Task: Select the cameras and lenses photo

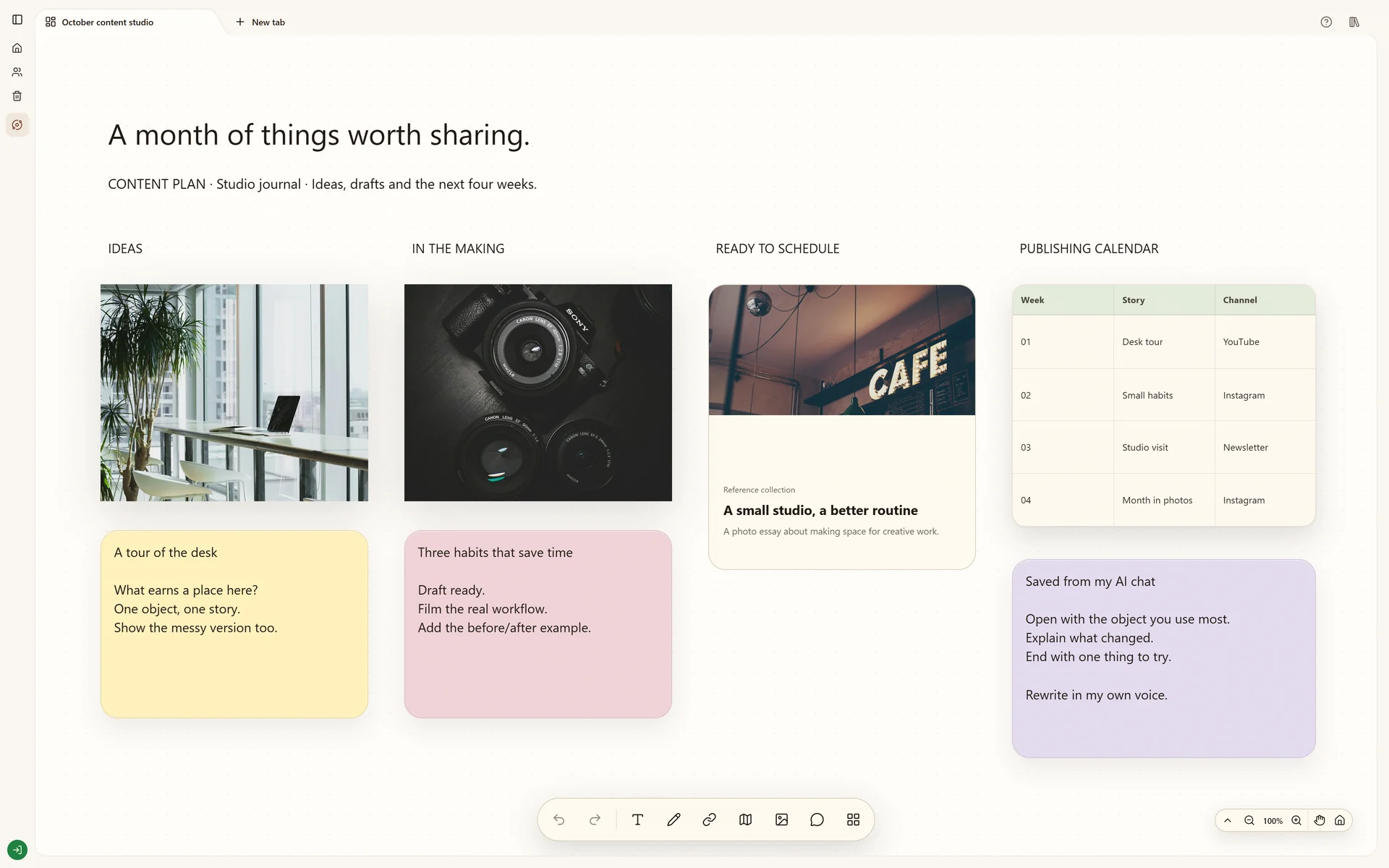Action: pyautogui.click(x=538, y=393)
